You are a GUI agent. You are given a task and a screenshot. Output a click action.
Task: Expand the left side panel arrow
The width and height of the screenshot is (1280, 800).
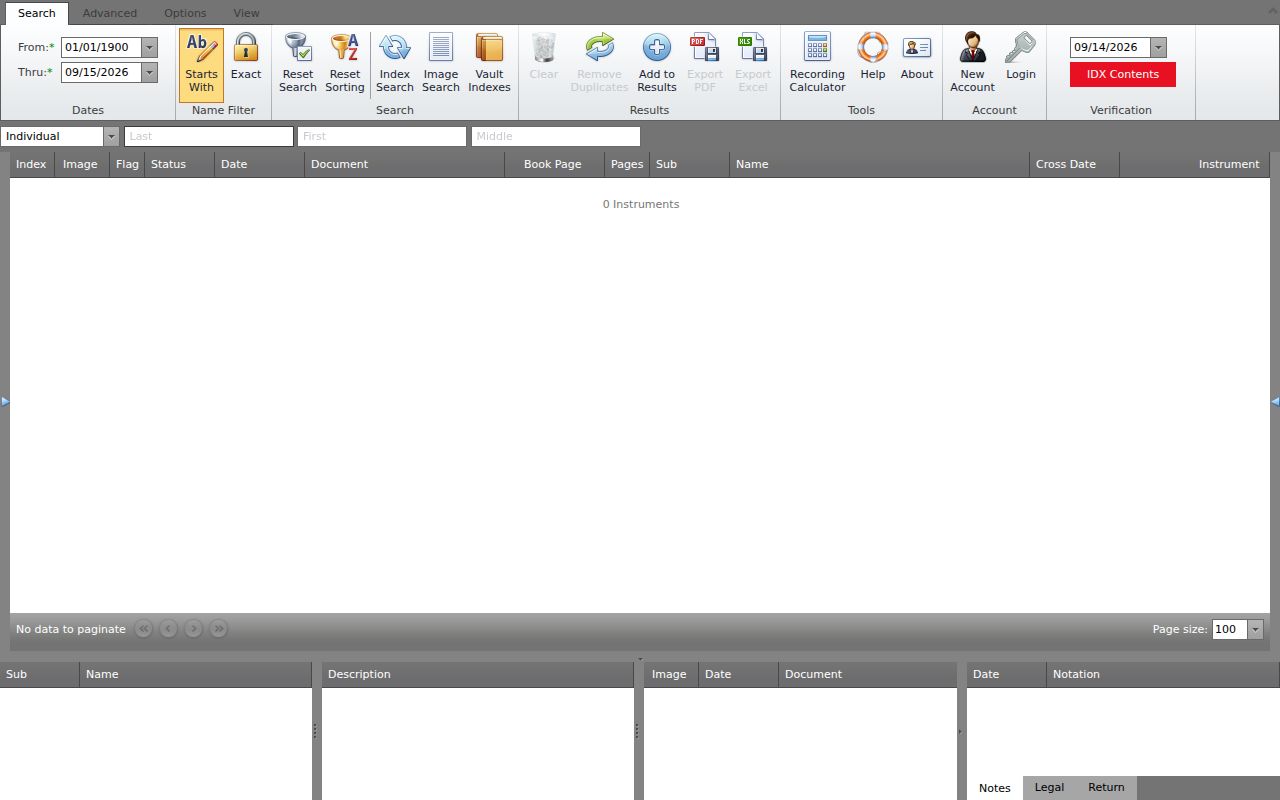[x=5, y=401]
